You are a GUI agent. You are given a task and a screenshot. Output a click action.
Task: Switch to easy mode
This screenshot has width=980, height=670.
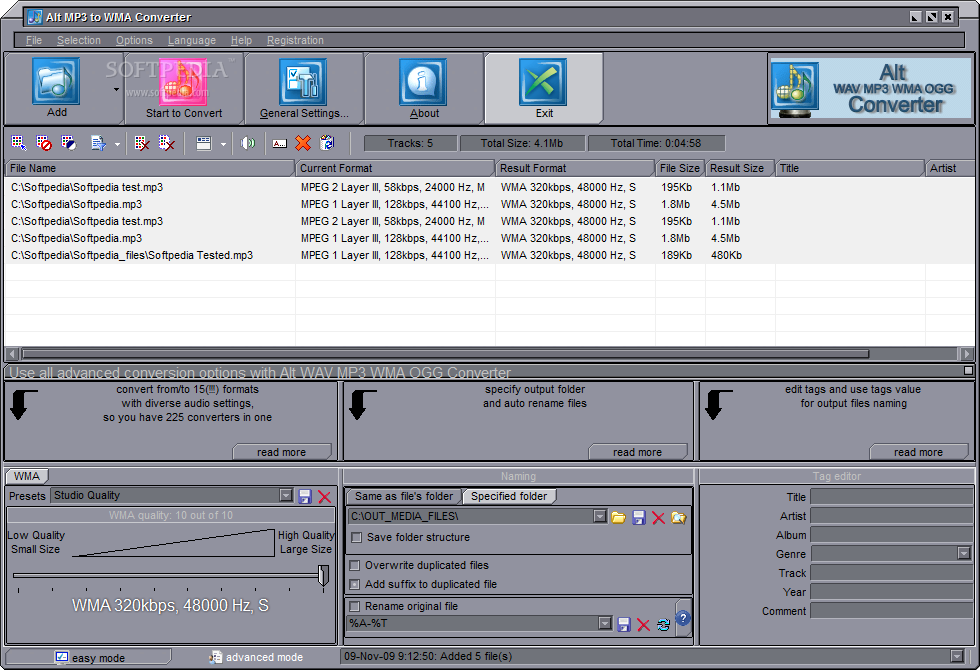[x=89, y=657]
